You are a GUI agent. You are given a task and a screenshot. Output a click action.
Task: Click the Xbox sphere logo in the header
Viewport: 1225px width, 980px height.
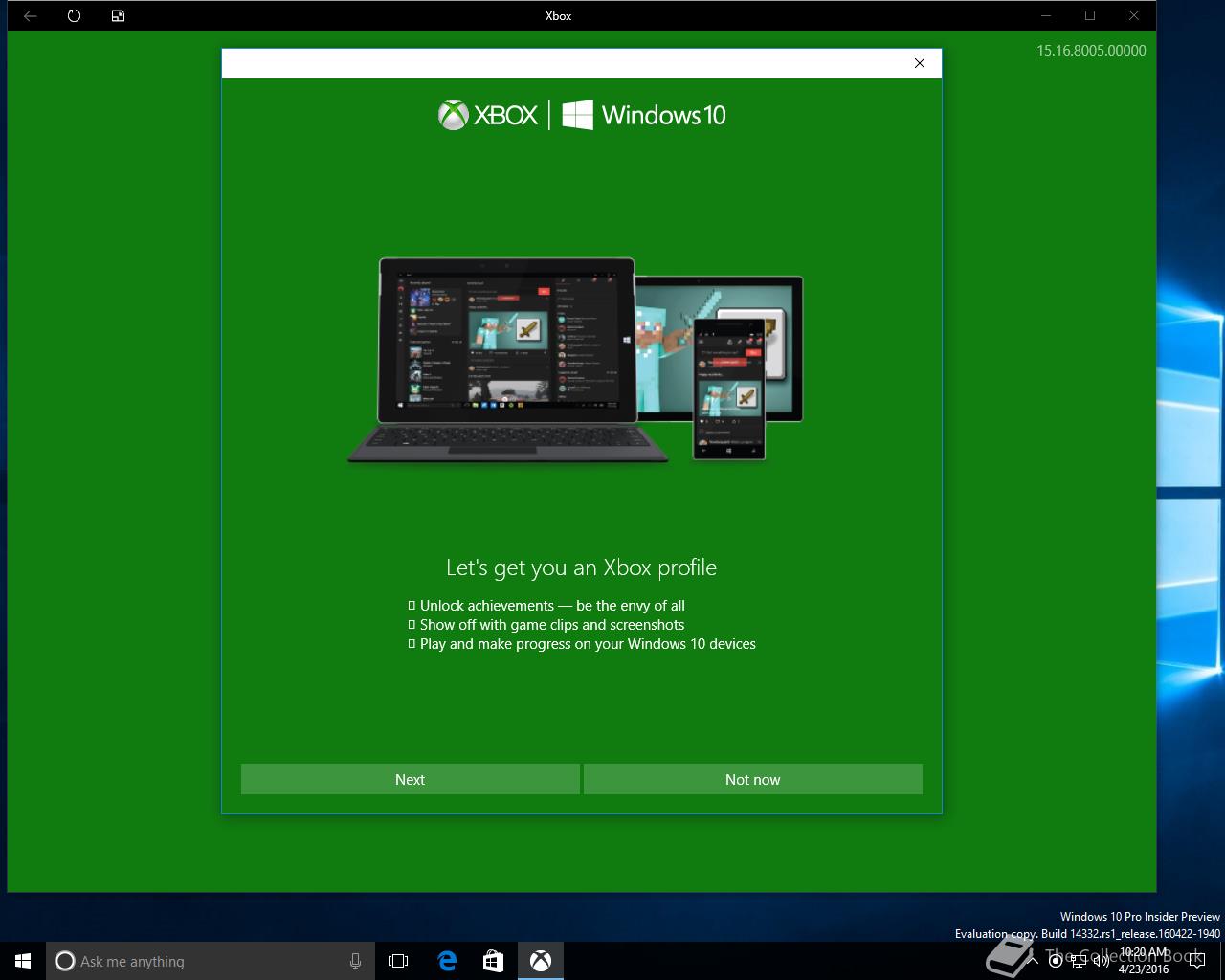[x=453, y=115]
